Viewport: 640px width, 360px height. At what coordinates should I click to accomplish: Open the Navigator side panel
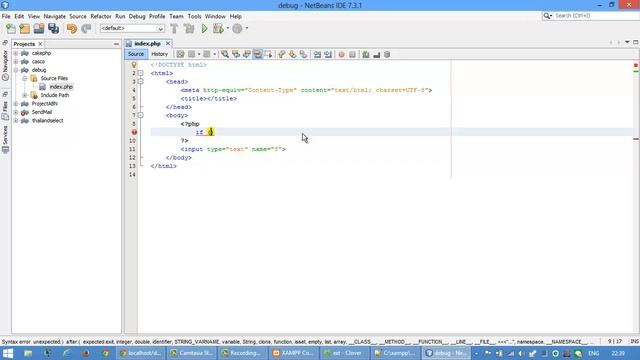coord(5,66)
